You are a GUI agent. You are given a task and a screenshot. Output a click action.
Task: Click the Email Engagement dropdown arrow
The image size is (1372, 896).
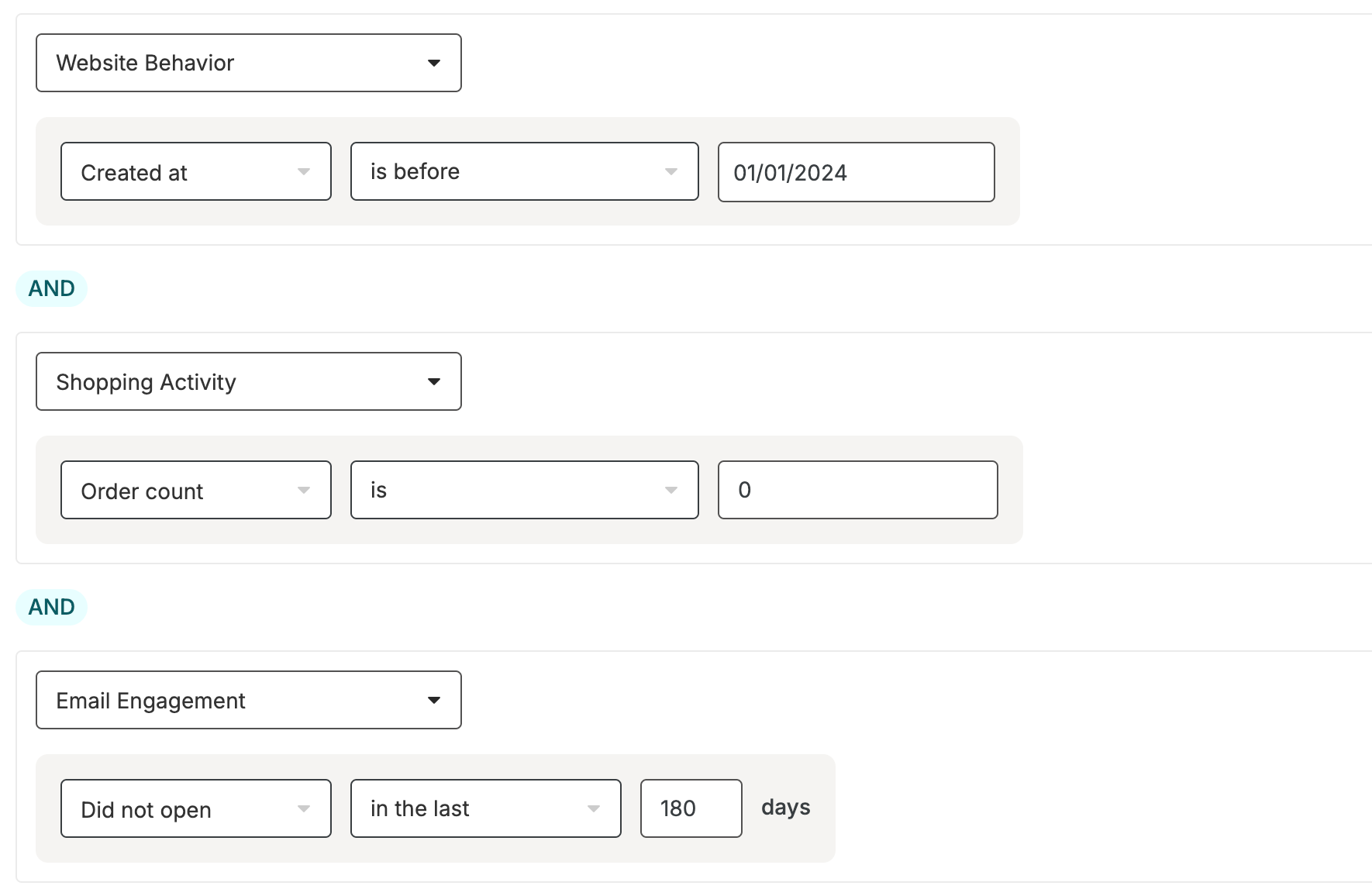tap(434, 700)
